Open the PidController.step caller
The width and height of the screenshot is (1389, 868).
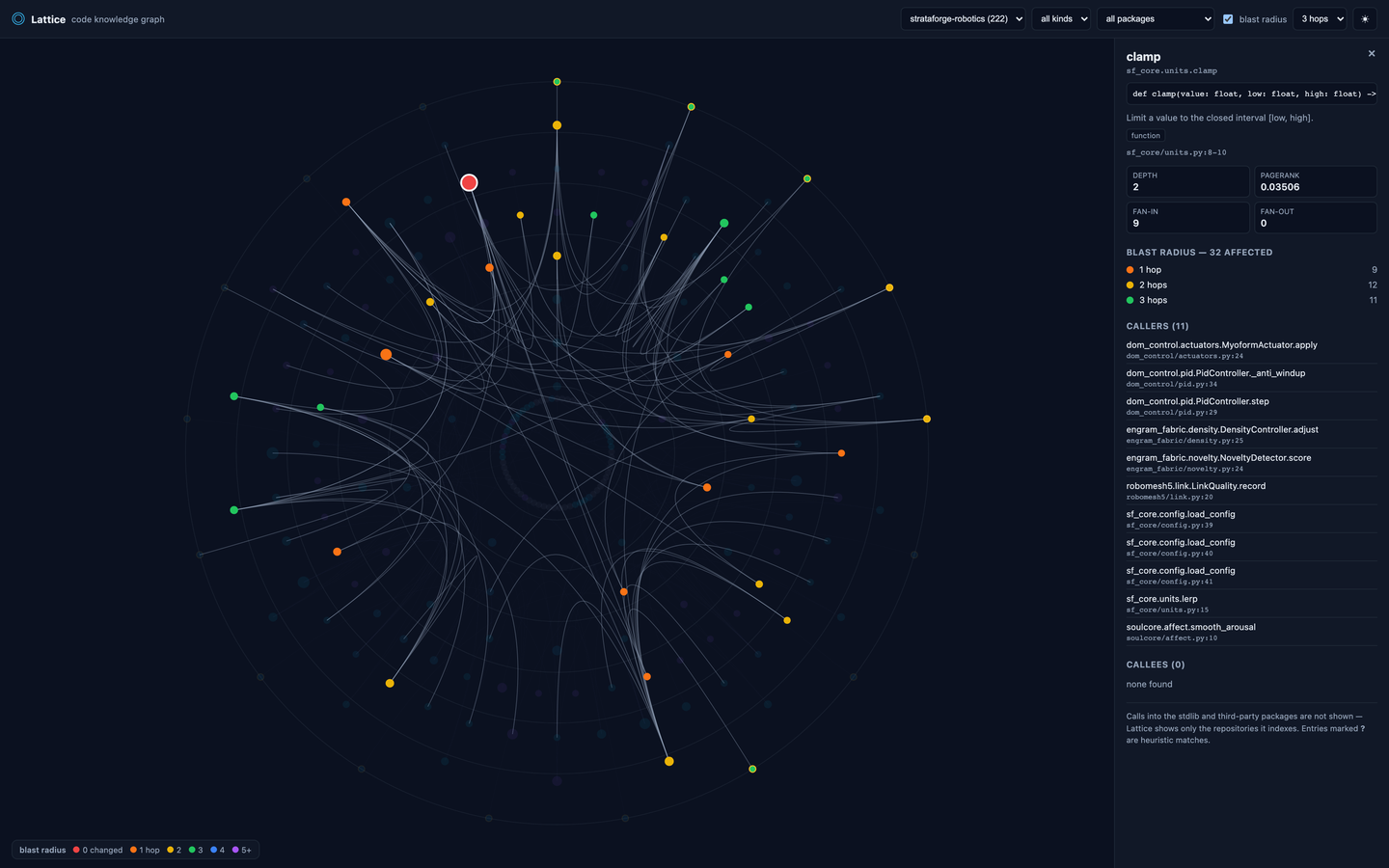click(1251, 406)
